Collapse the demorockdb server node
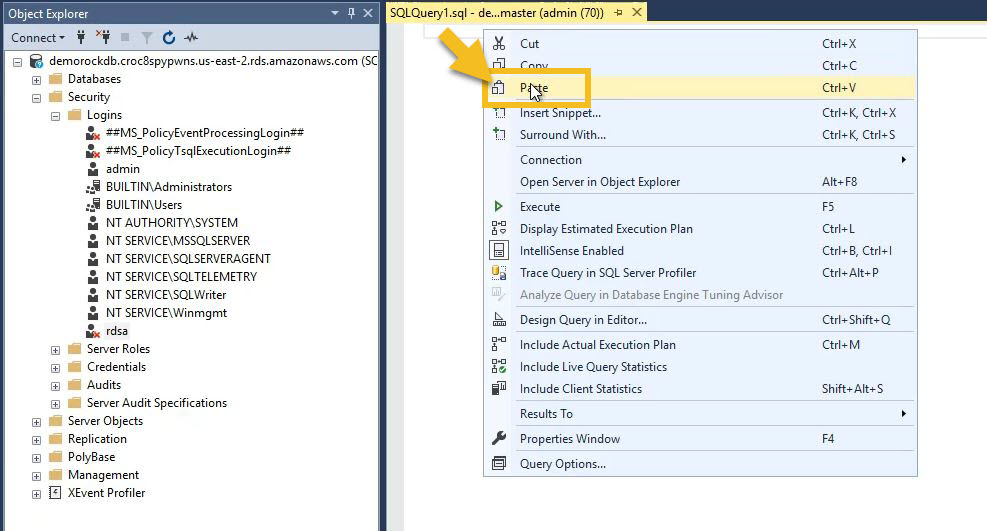The width and height of the screenshot is (987, 531). tap(18, 62)
